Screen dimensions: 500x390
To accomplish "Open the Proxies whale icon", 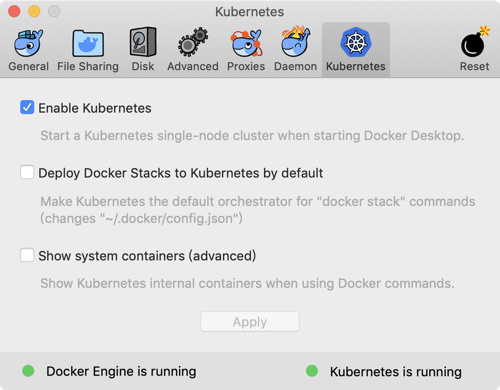I will [246, 43].
